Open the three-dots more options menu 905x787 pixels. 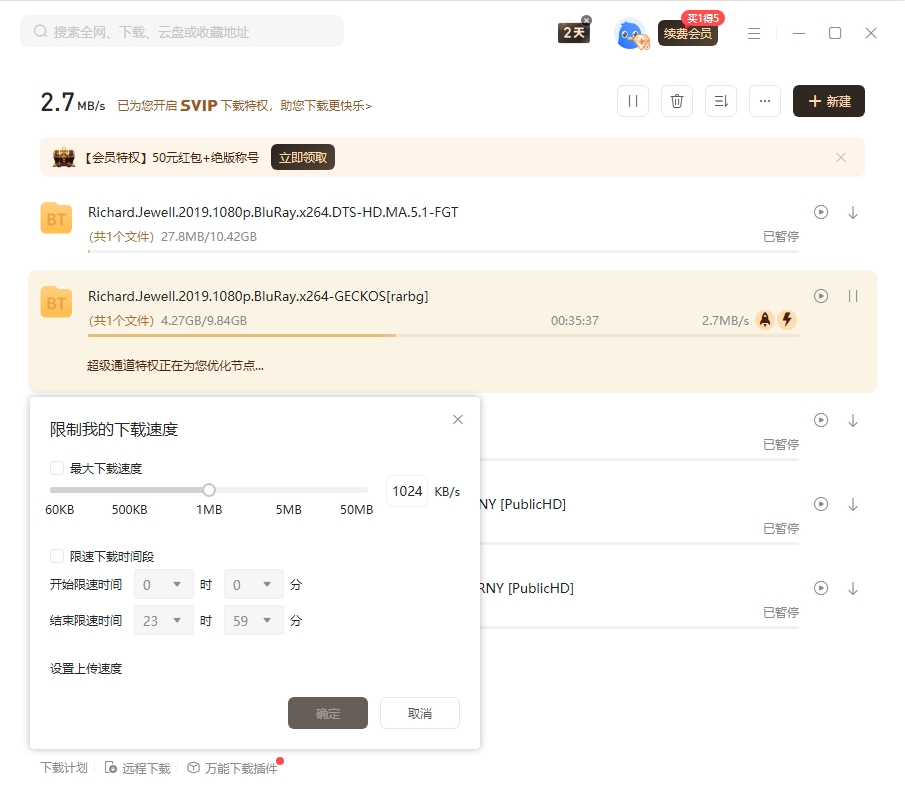coord(765,101)
